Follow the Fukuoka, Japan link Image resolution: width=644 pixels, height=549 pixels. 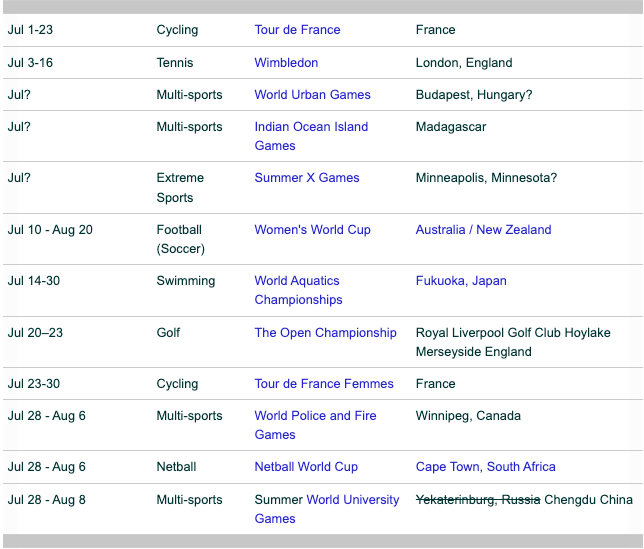pos(461,280)
